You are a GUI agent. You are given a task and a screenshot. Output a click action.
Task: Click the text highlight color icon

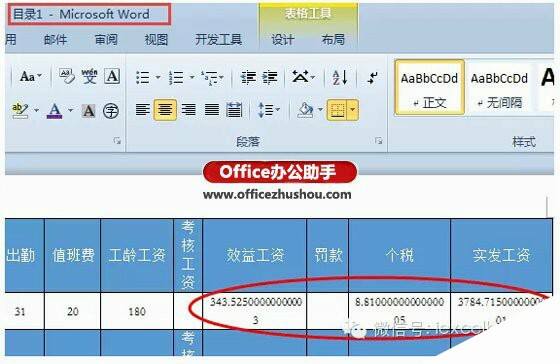point(20,111)
